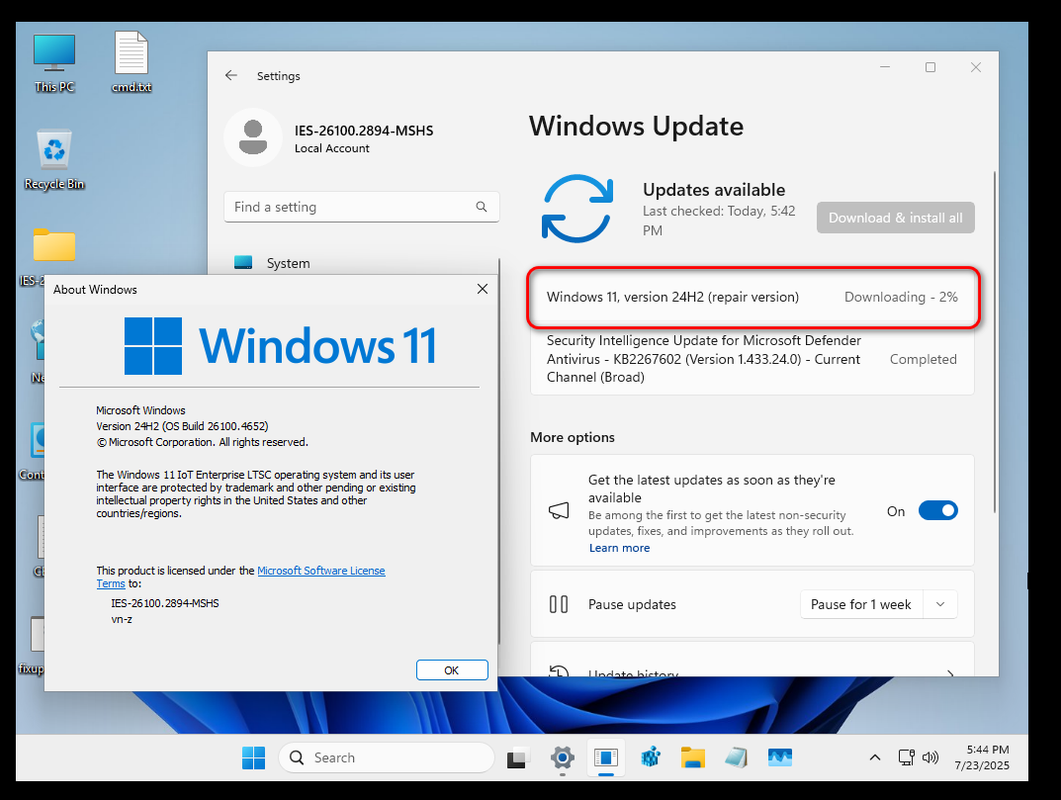This screenshot has width=1061, height=800.
Task: Open the notepad-like app on taskbar
Action: (736, 757)
